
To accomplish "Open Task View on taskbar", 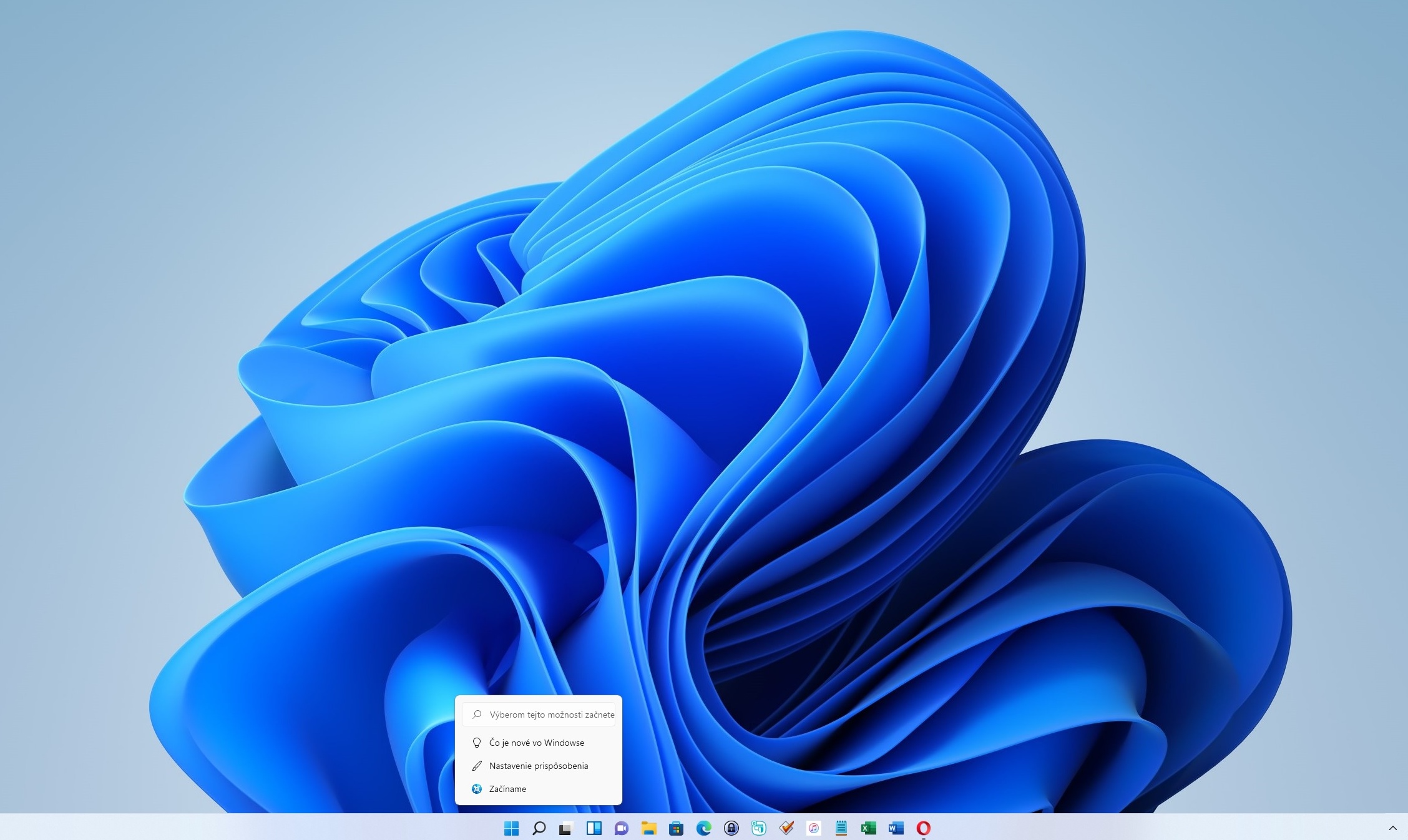I will 566,828.
